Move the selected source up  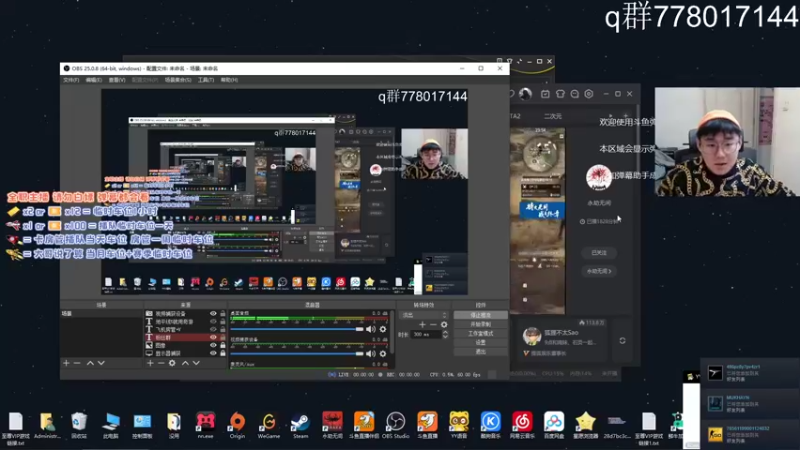pos(185,363)
